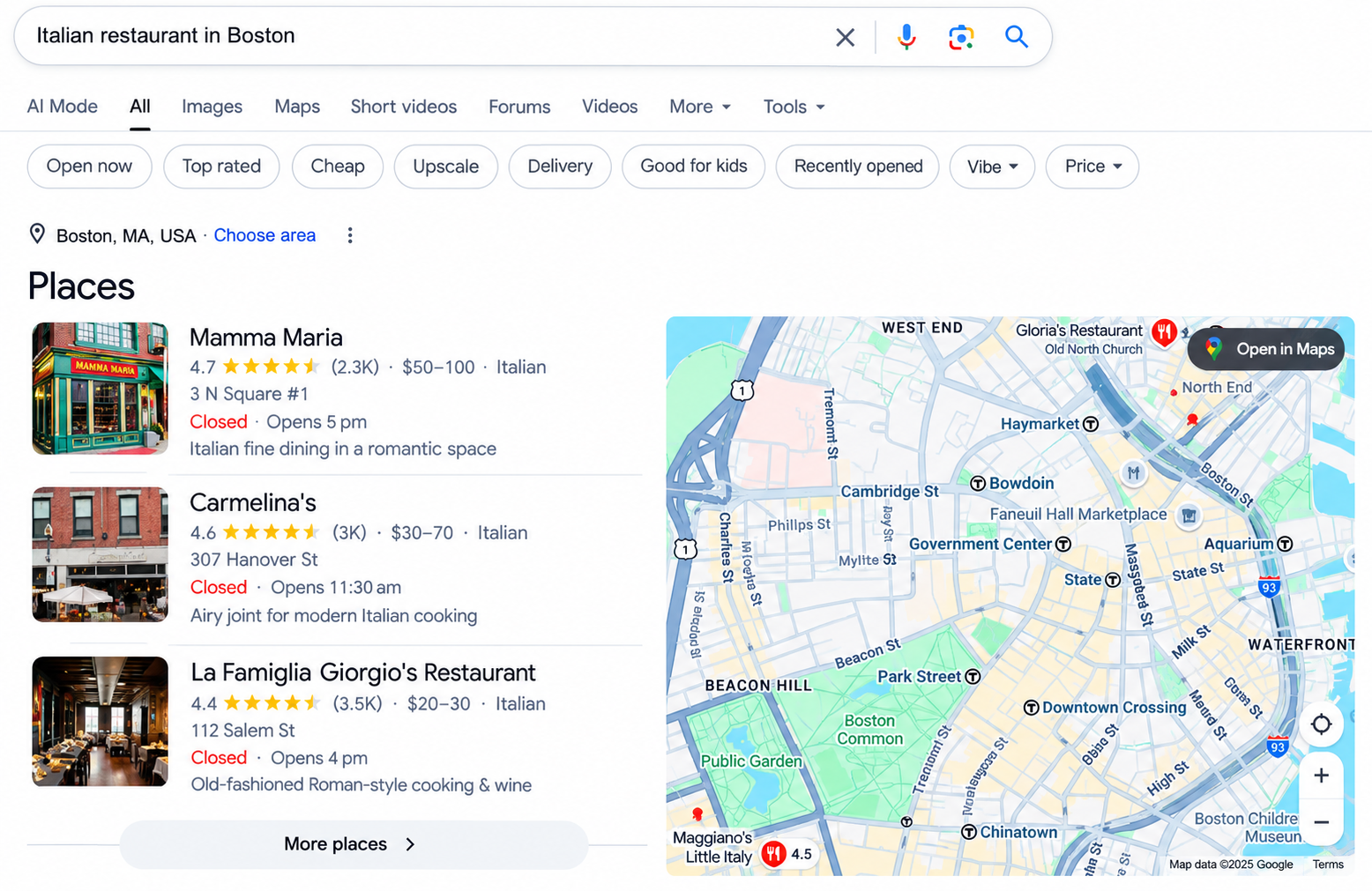Click the More places button
The width and height of the screenshot is (1372, 891).
pos(354,844)
